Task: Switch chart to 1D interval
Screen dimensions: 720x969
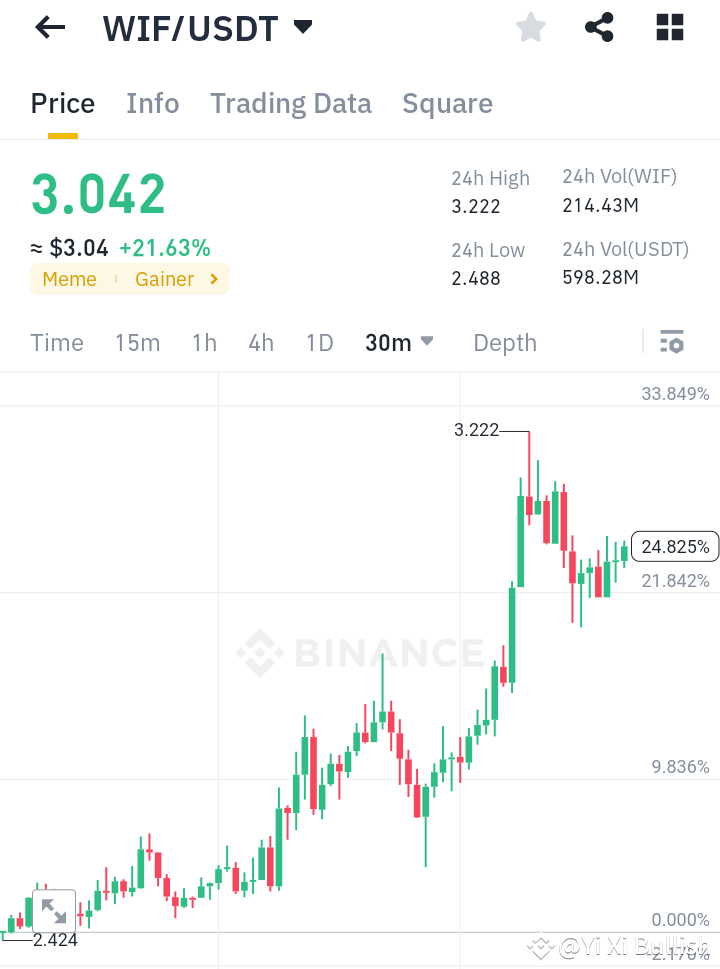Action: [x=319, y=342]
